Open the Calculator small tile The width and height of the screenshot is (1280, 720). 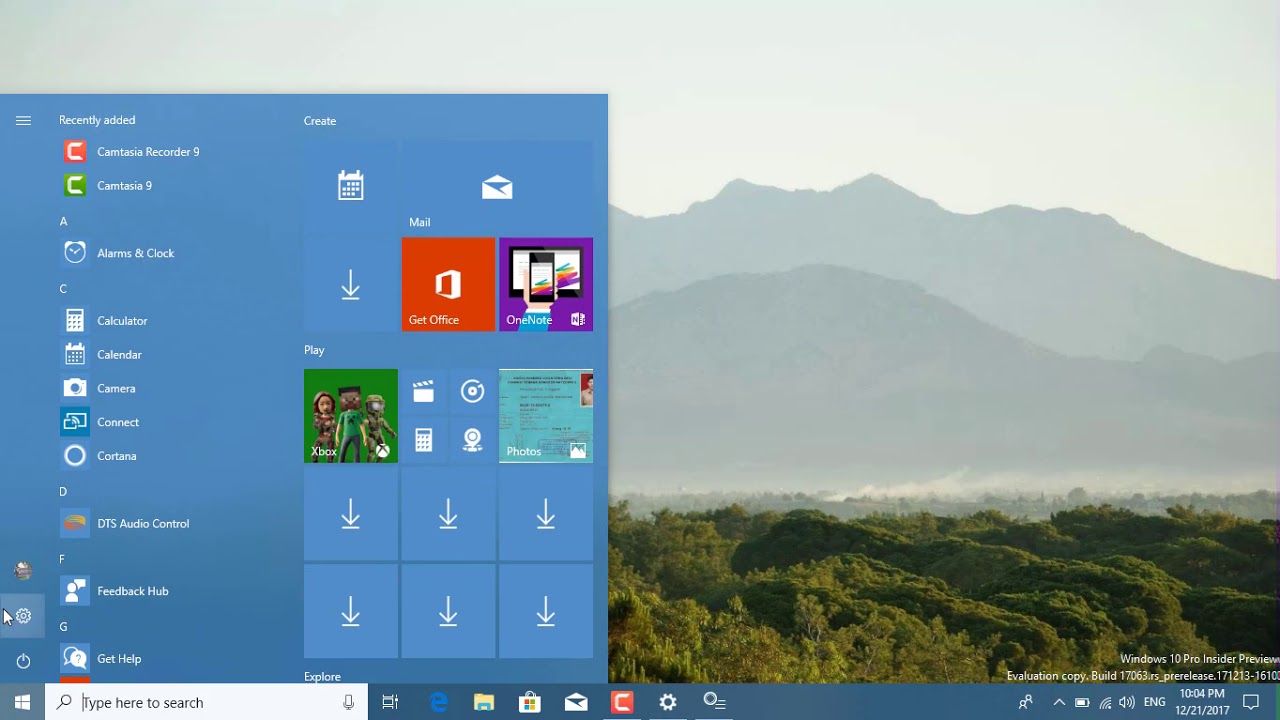click(424, 440)
